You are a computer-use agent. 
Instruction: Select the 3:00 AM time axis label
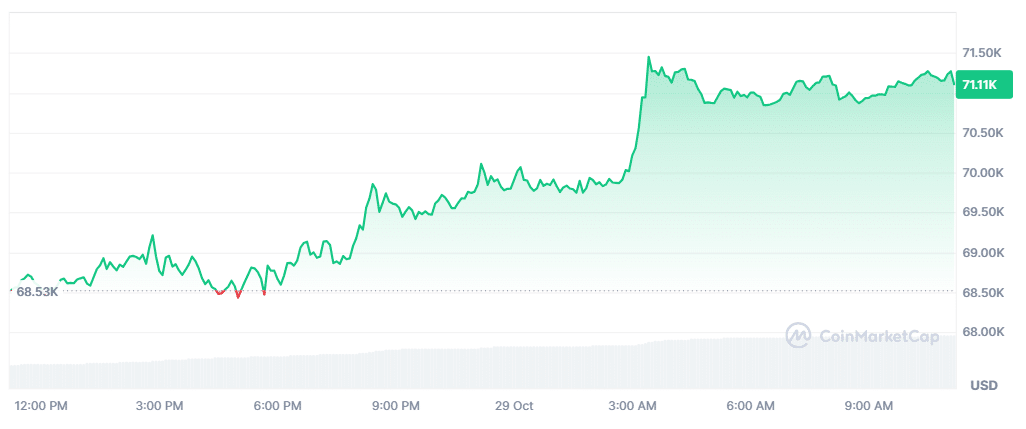632,406
